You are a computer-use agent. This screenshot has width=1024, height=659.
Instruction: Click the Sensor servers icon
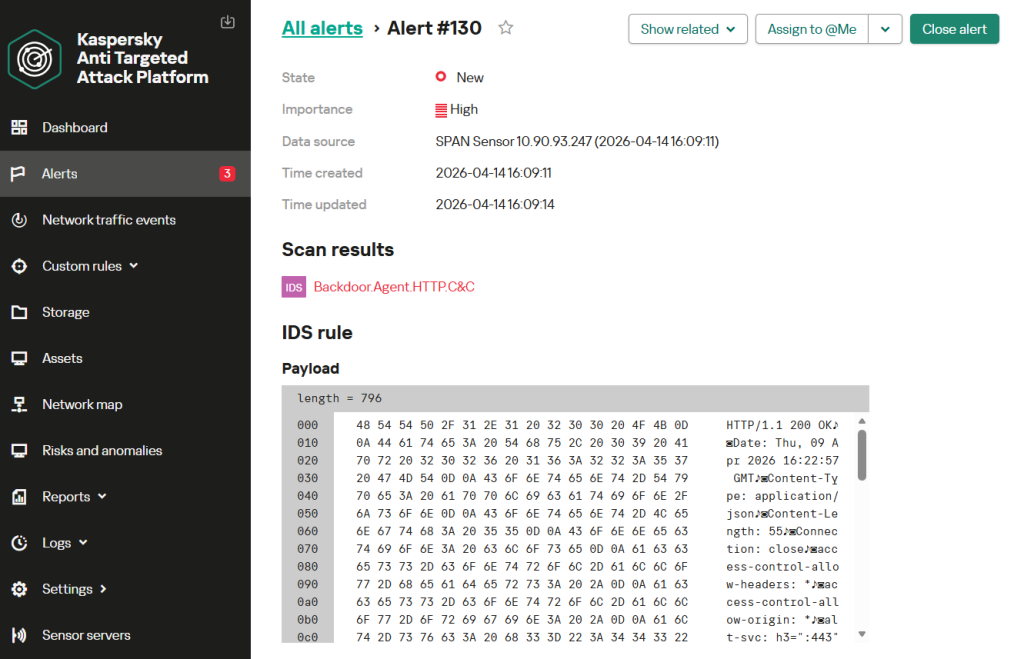[x=19, y=635]
